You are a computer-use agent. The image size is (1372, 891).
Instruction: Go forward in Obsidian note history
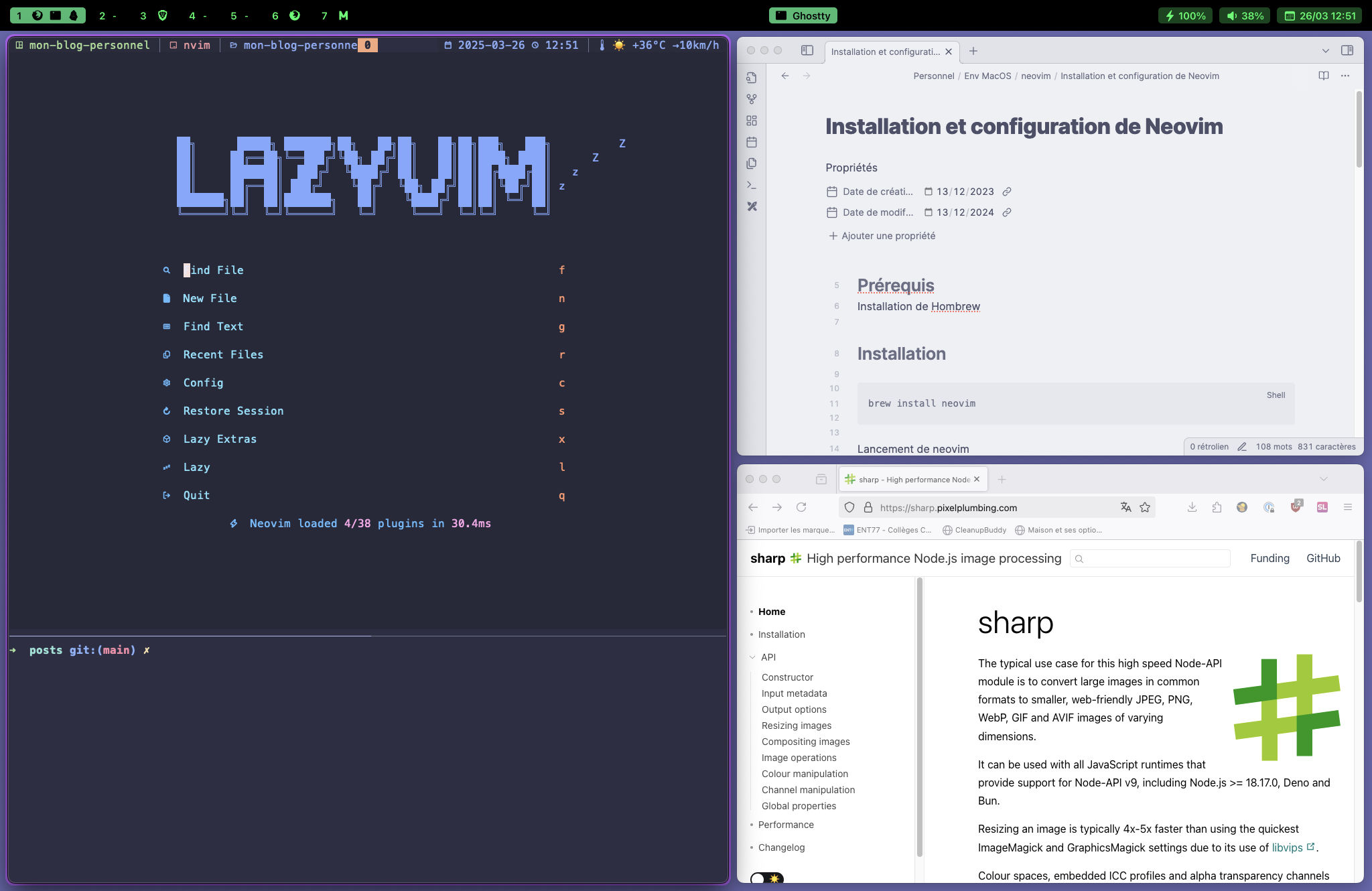(807, 76)
